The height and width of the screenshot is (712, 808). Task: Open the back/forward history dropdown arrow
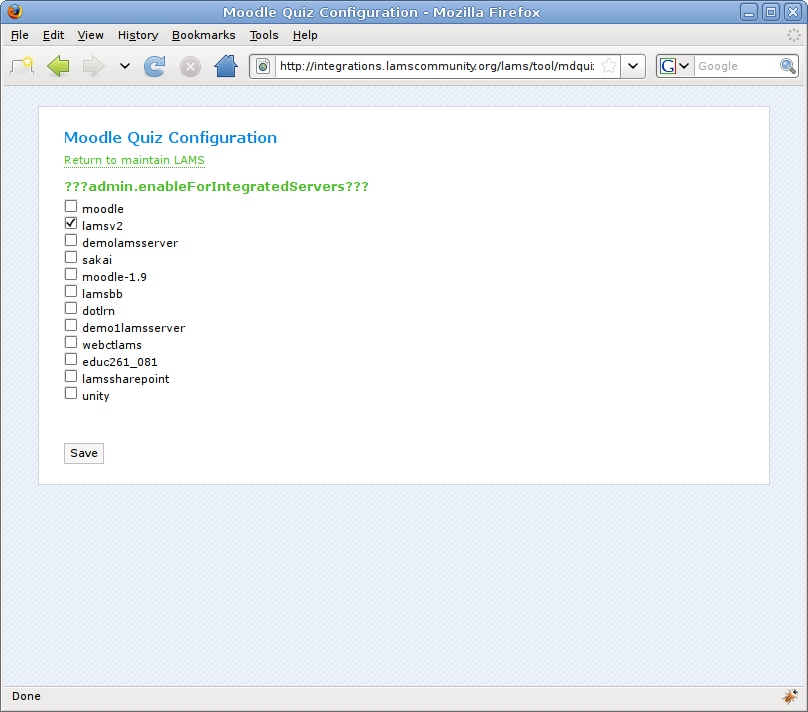124,66
